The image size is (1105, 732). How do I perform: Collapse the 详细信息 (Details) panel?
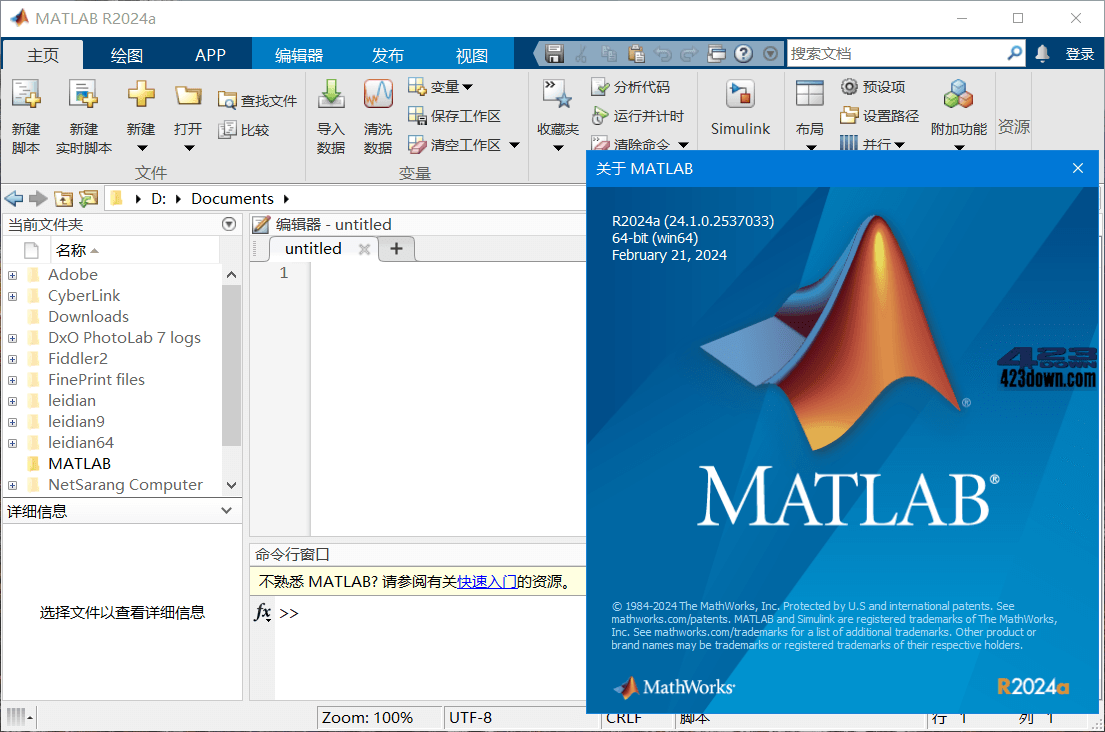pos(224,511)
